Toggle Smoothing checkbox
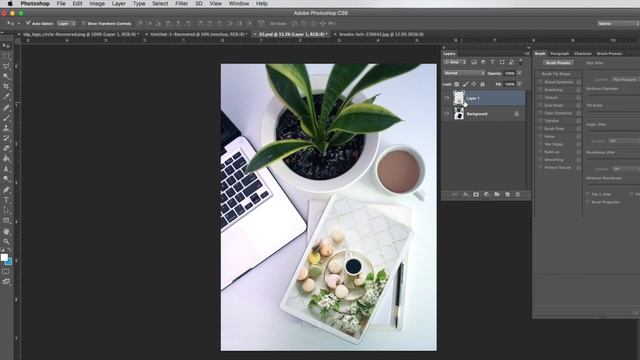This screenshot has width=640, height=360. click(540, 160)
